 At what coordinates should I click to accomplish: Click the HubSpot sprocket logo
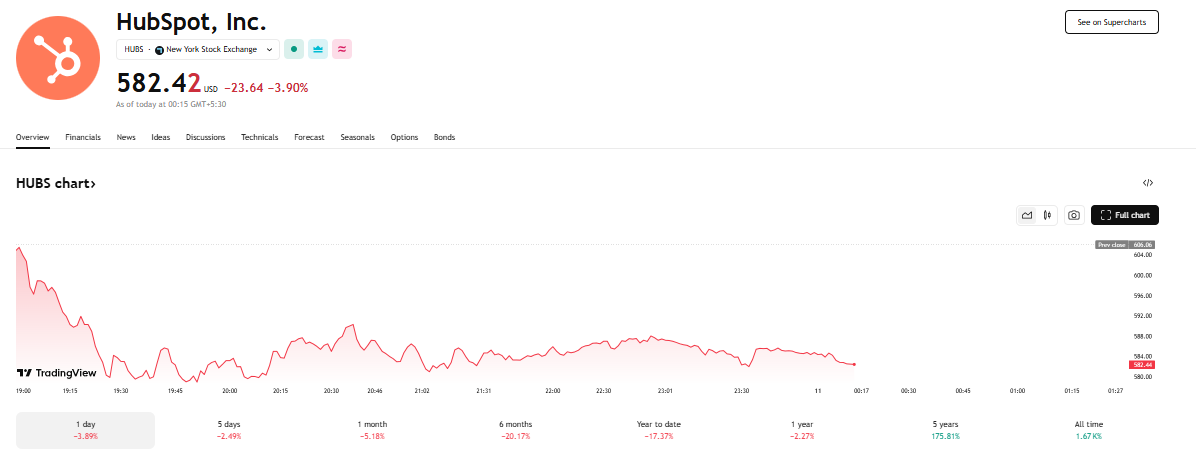pyautogui.click(x=58, y=58)
